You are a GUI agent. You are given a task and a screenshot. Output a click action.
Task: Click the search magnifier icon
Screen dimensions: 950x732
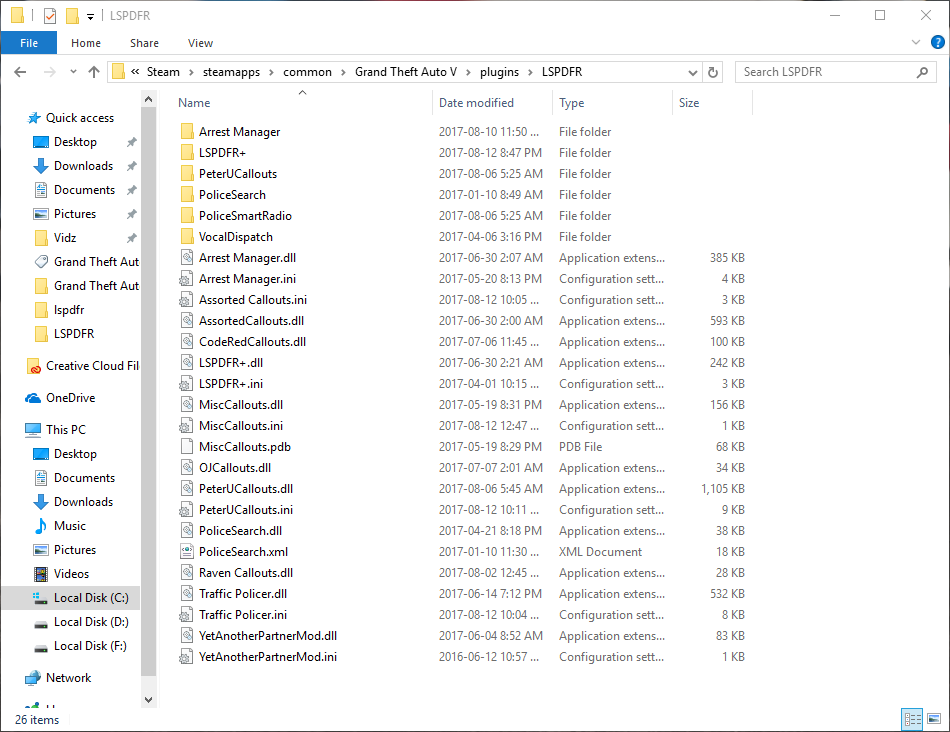(922, 72)
